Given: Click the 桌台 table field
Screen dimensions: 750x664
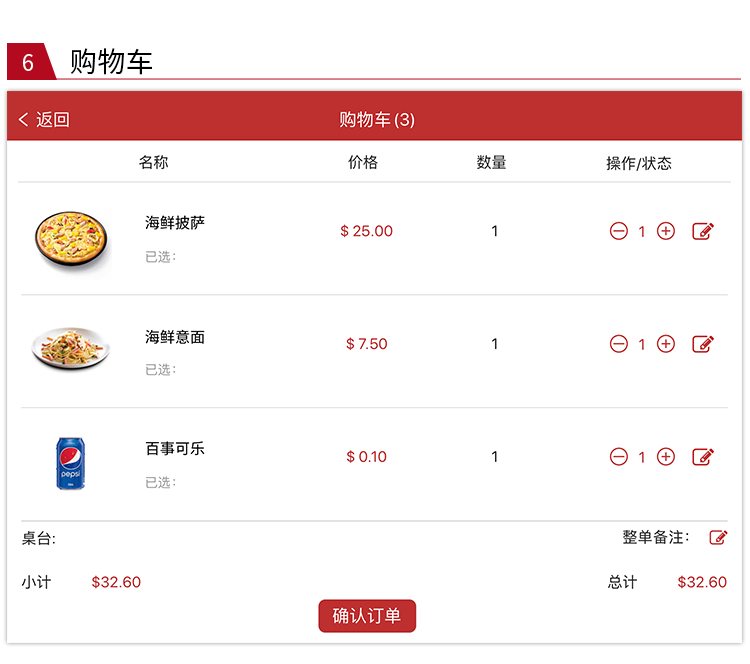Looking at the screenshot, I should pyautogui.click(x=39, y=538).
